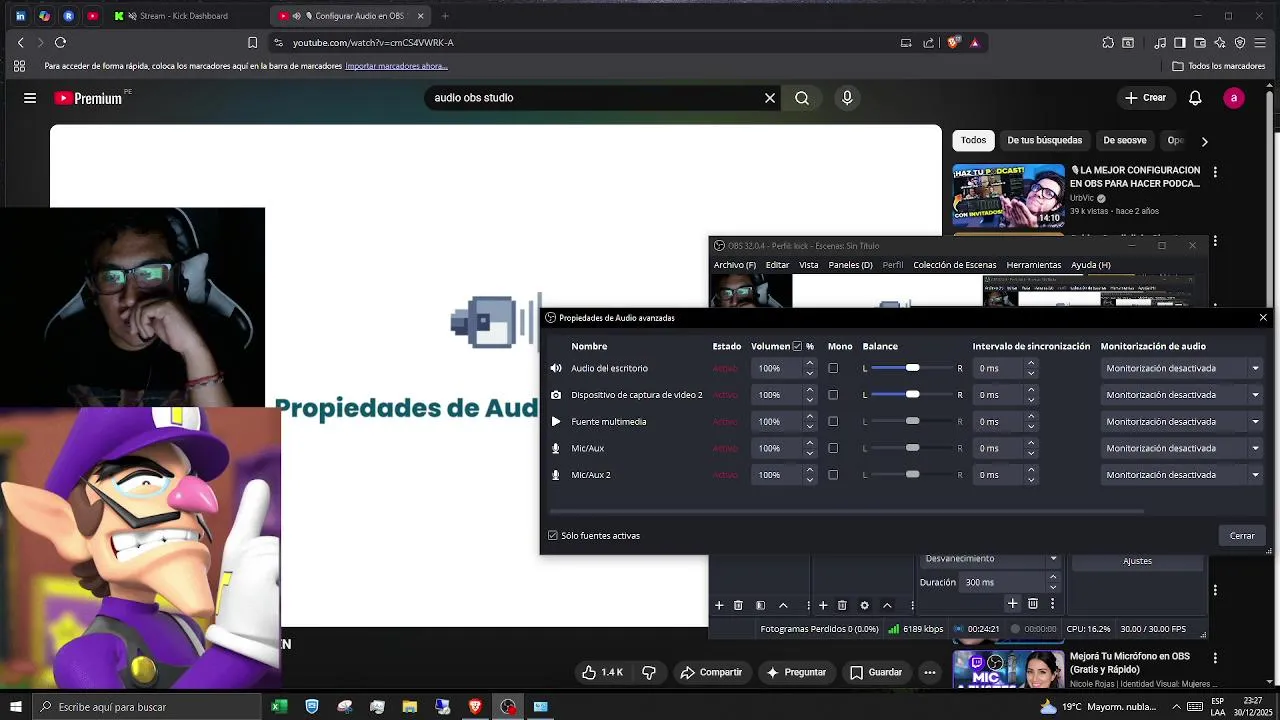Toggle the Volumen percent checkbox
1280x720 pixels.
click(797, 346)
